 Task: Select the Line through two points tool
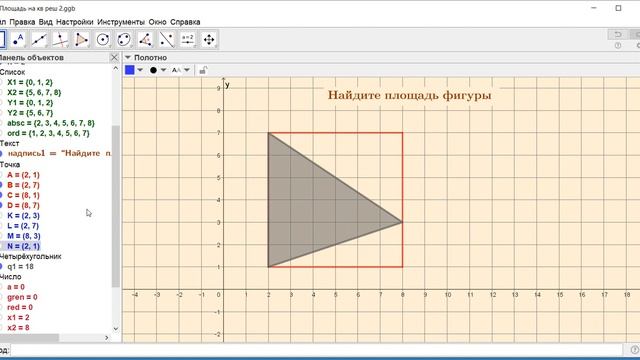pyautogui.click(x=39, y=40)
